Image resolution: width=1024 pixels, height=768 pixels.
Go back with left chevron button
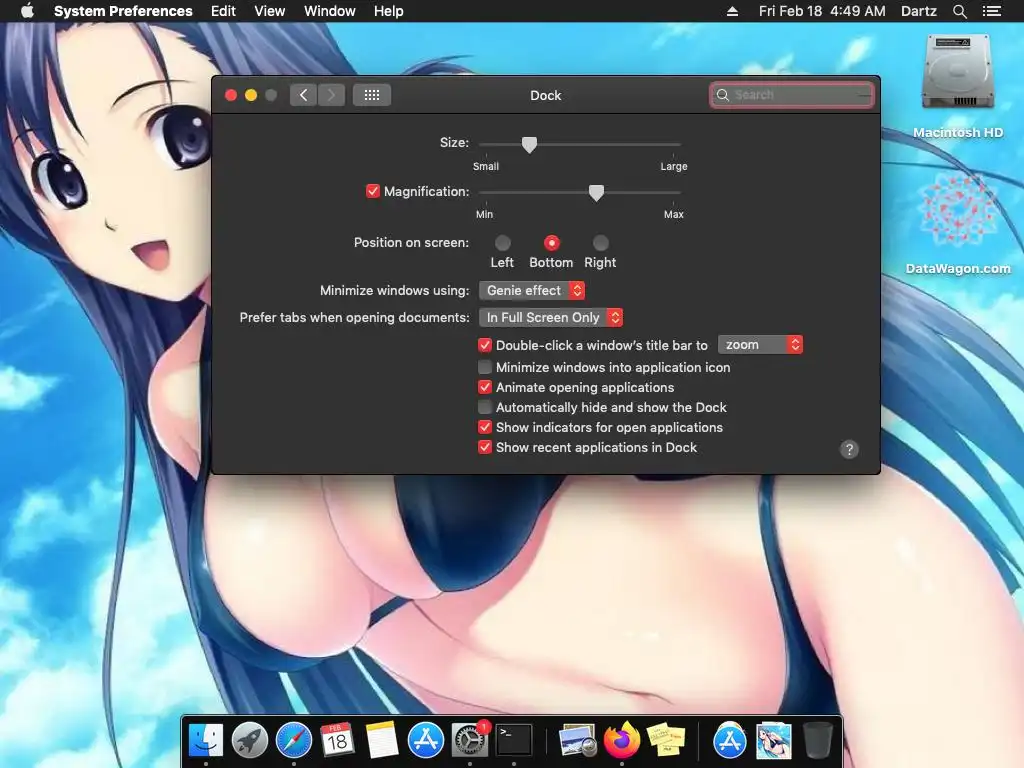pos(304,95)
